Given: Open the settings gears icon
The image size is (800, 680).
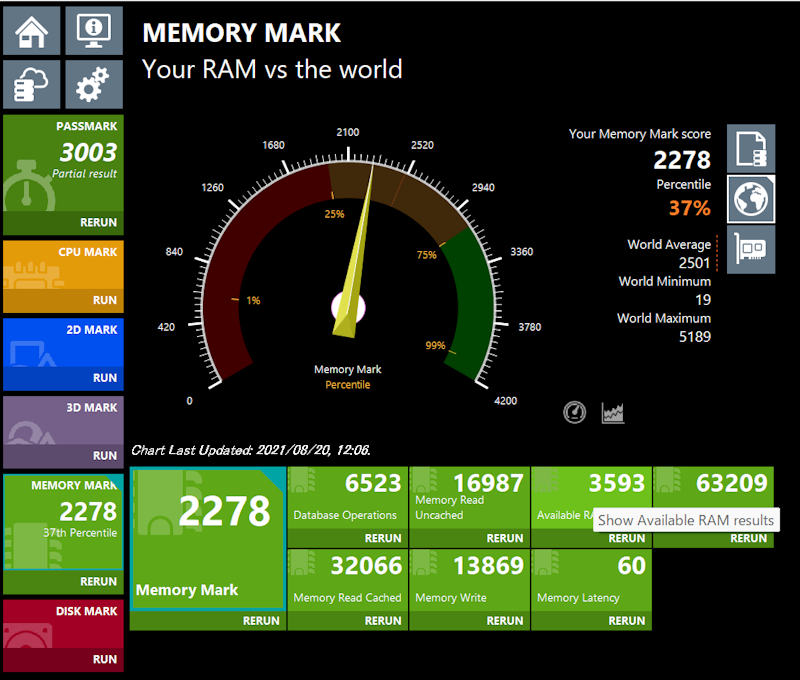Looking at the screenshot, I should click(94, 84).
